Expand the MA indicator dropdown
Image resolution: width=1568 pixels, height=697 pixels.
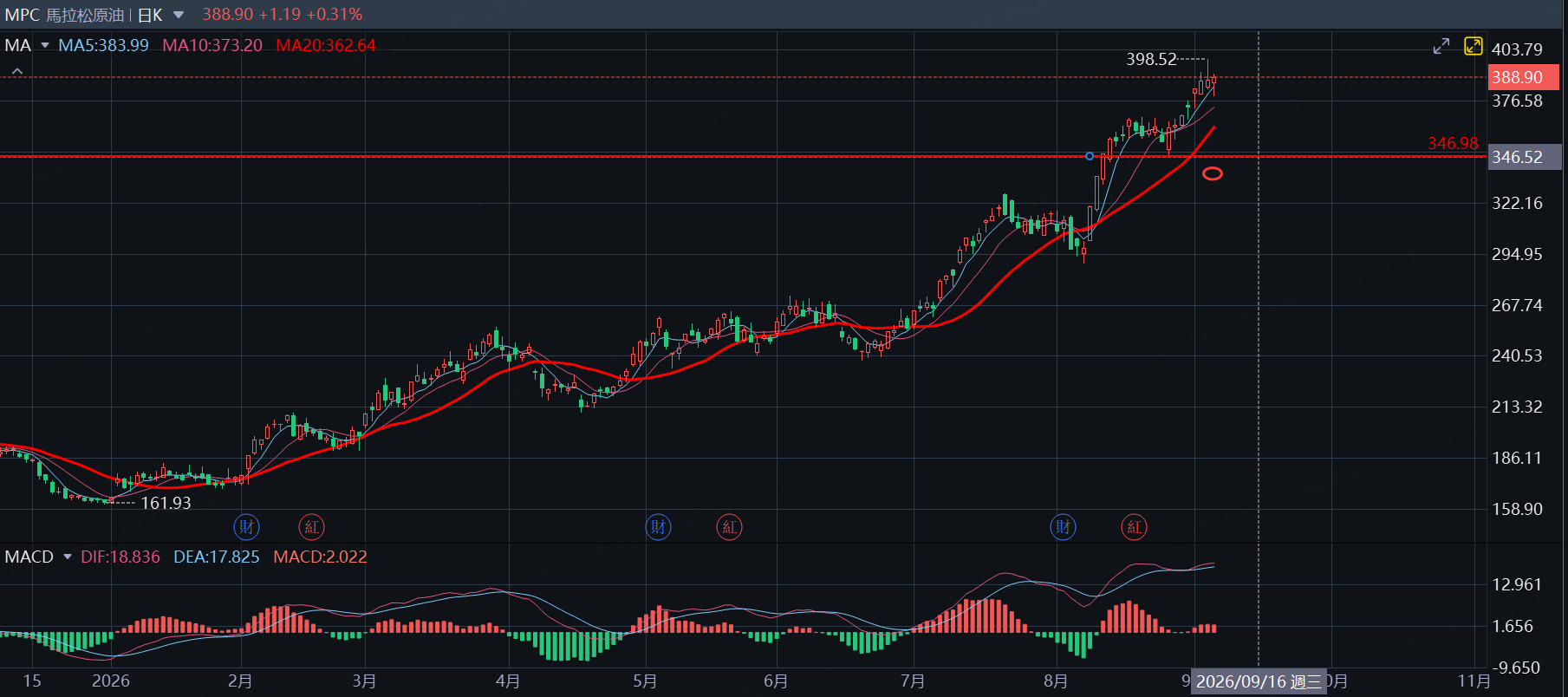[45, 45]
